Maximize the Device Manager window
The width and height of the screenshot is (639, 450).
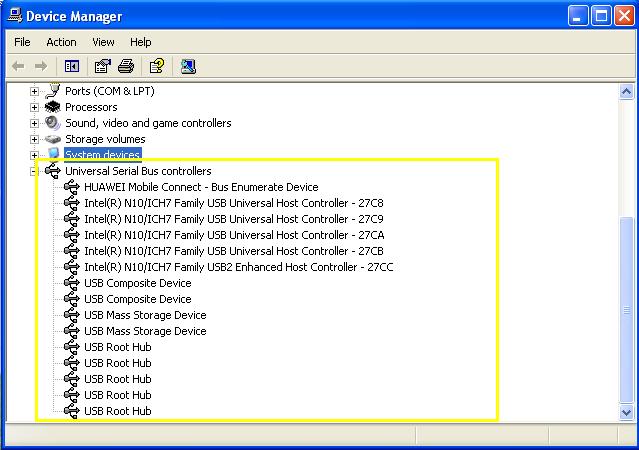tap(601, 16)
